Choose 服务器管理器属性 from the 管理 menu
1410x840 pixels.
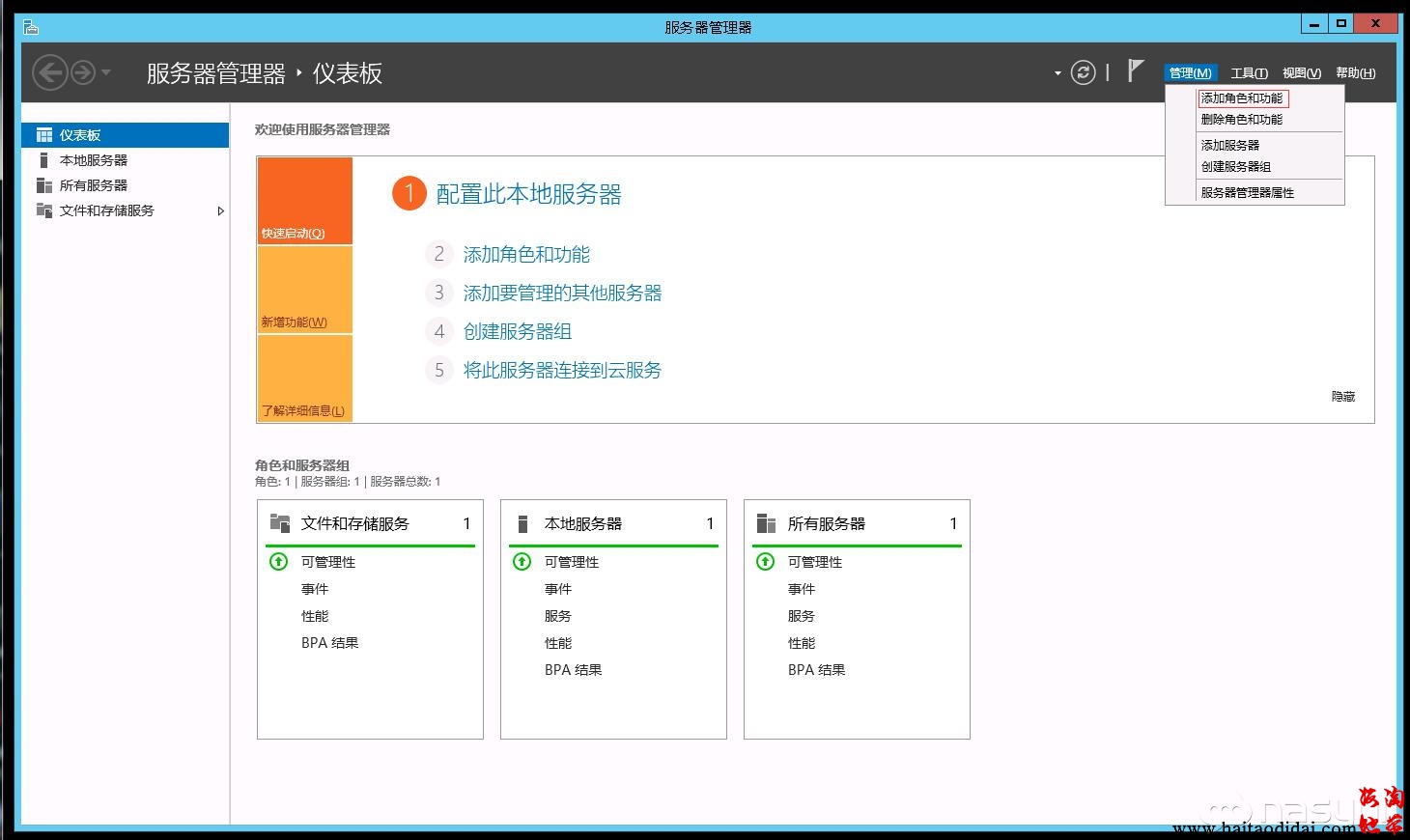click(x=1247, y=192)
